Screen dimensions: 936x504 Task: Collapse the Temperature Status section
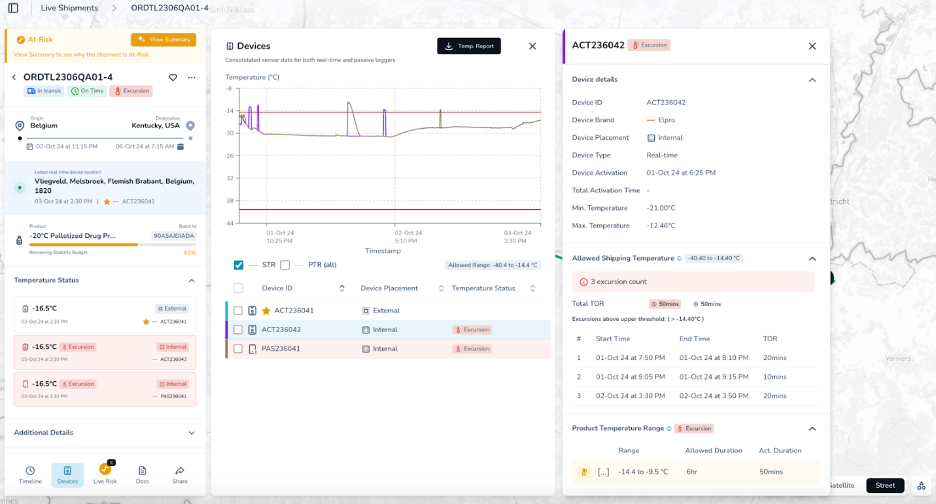click(x=192, y=280)
